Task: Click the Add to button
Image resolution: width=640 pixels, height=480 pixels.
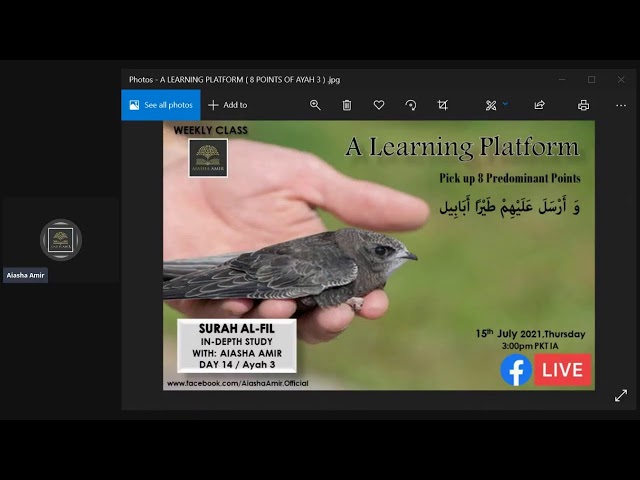Action: [228, 105]
